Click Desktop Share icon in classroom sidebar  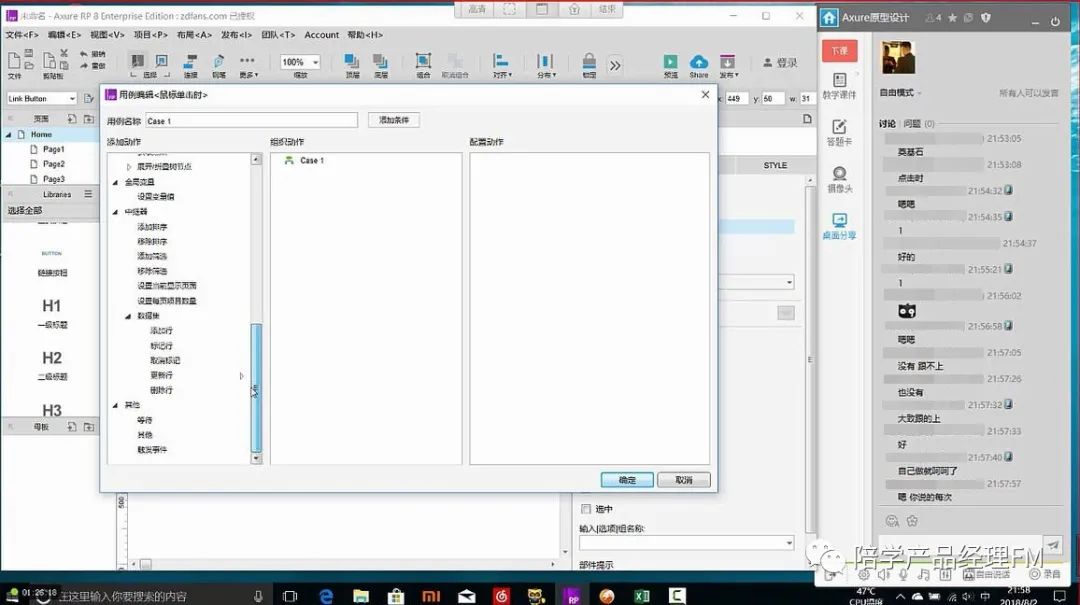pyautogui.click(x=839, y=221)
